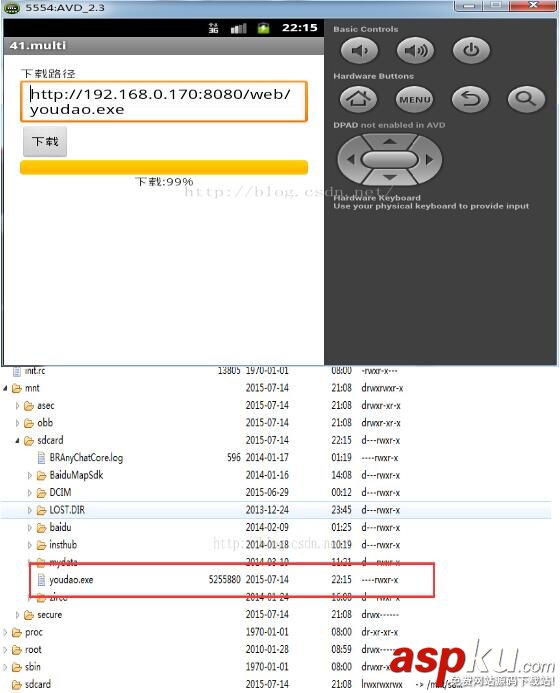Click the DCIM folder icon
The height and width of the screenshot is (693, 560).
(42, 492)
